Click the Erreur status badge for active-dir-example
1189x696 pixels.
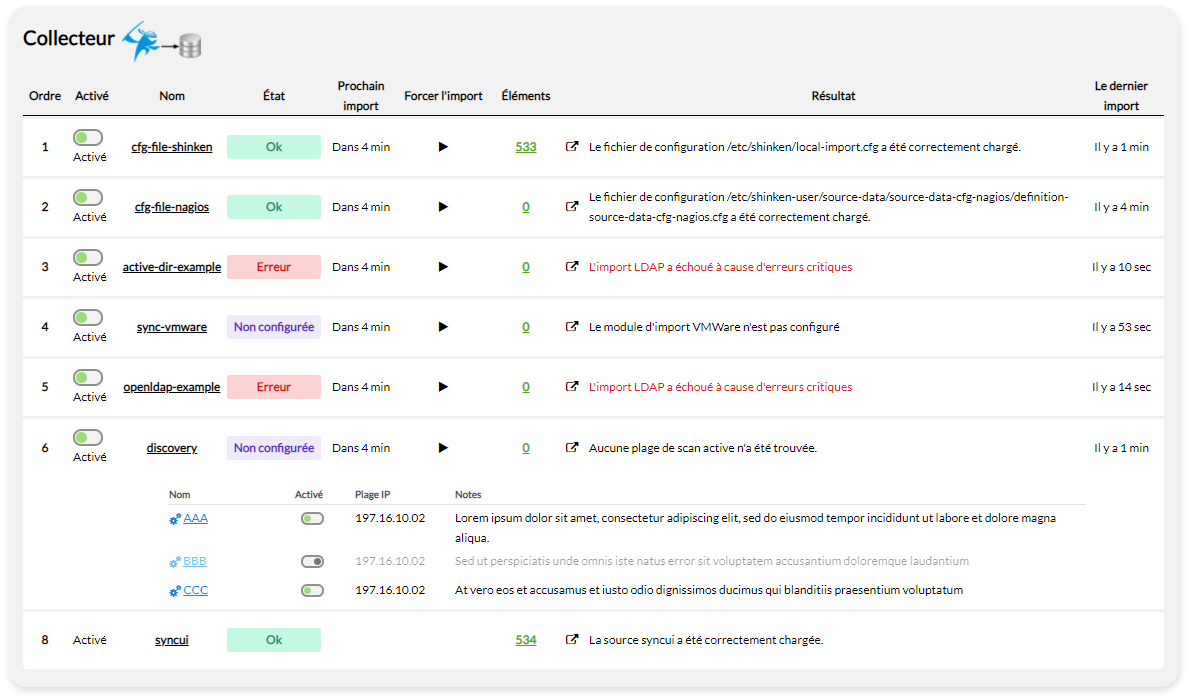pyautogui.click(x=274, y=267)
